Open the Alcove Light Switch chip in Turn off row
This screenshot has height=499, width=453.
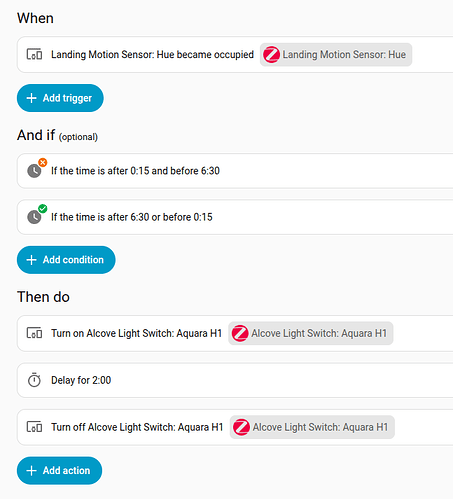tap(312, 427)
